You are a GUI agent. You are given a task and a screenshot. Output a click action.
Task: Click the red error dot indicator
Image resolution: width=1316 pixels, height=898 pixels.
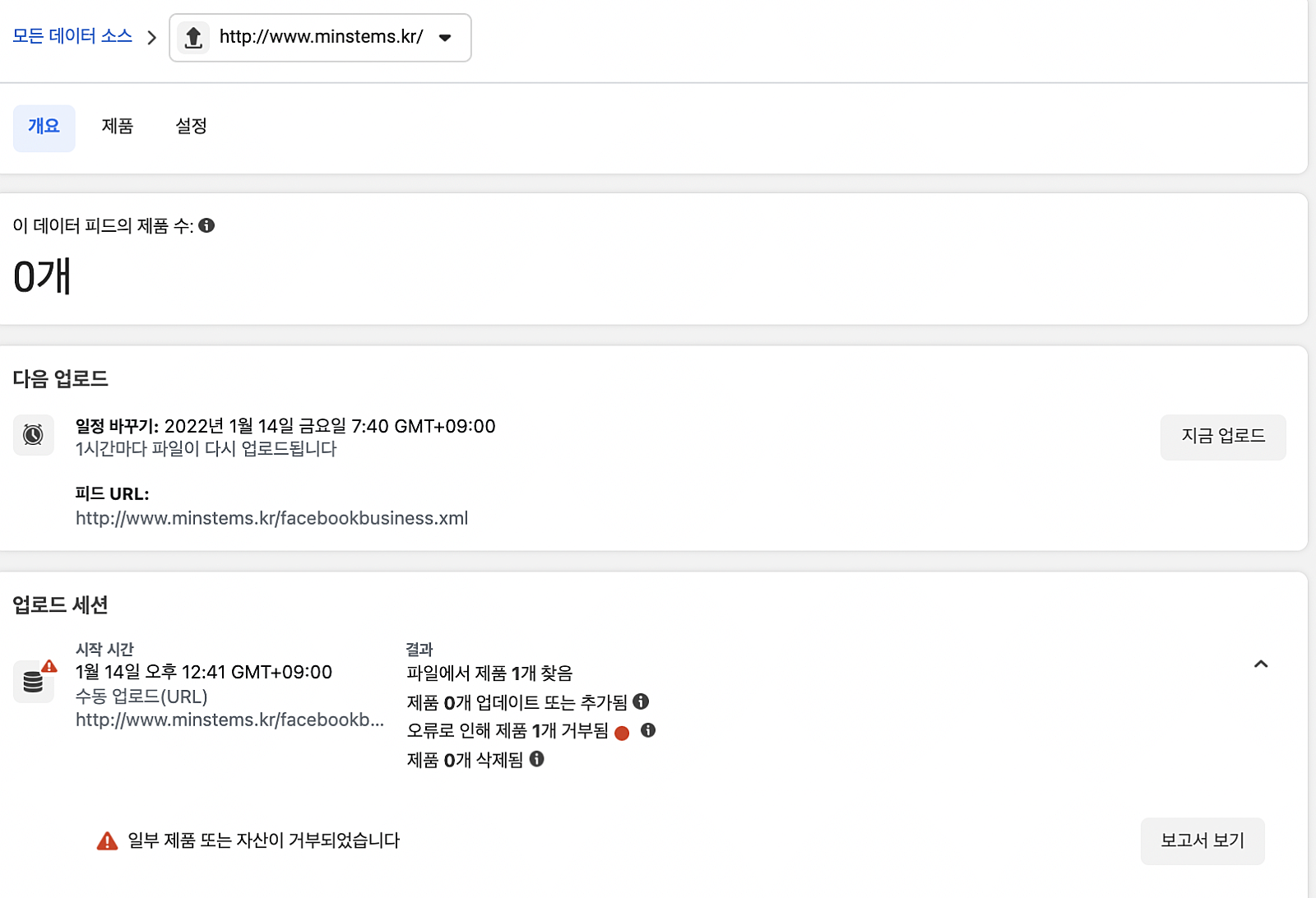click(x=622, y=733)
